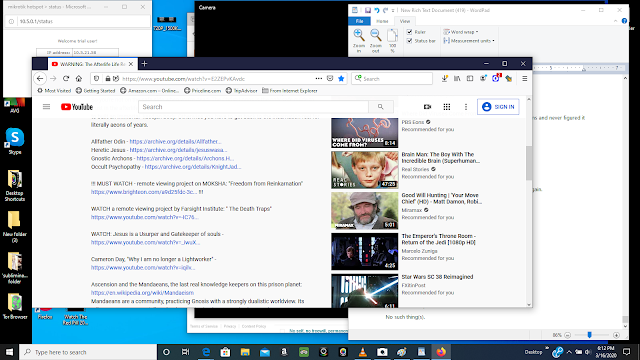Viewport: 640px width, 360px height.
Task: Open From Internet Explorer bookmarks folder
Action: point(289,91)
